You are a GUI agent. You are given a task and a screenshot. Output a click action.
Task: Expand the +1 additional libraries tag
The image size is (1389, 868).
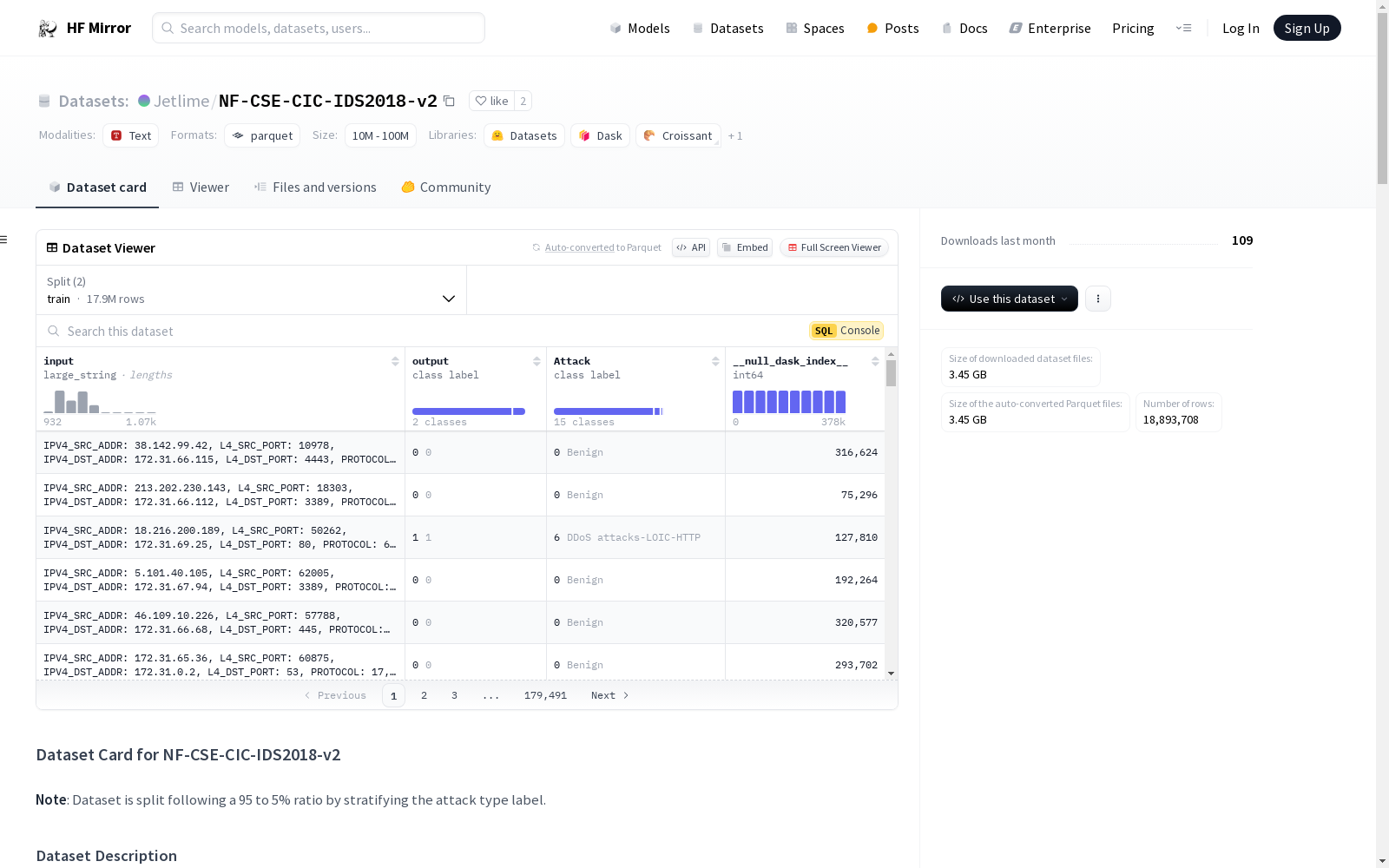click(x=735, y=136)
